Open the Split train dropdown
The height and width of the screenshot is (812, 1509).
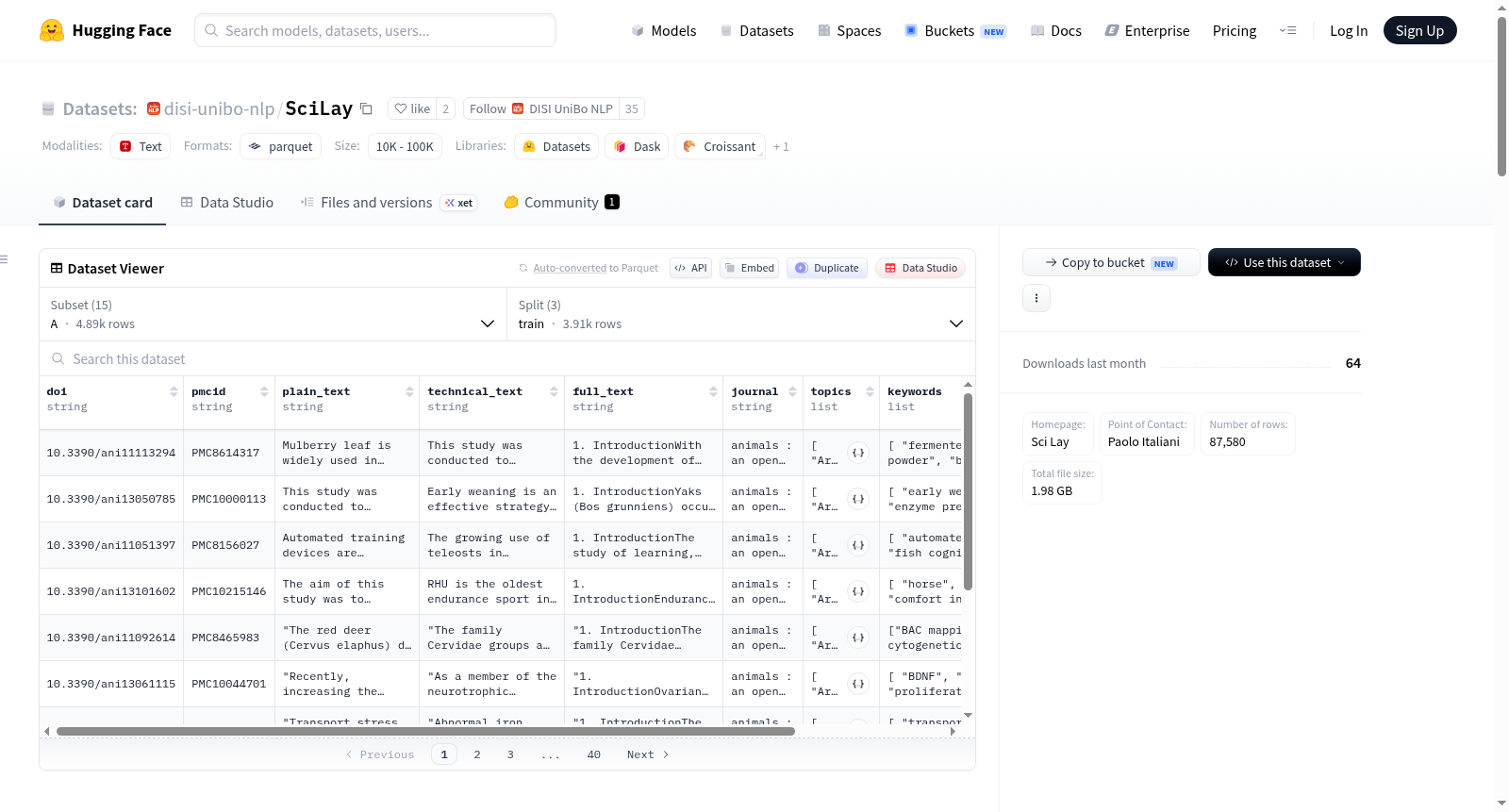[x=741, y=314]
